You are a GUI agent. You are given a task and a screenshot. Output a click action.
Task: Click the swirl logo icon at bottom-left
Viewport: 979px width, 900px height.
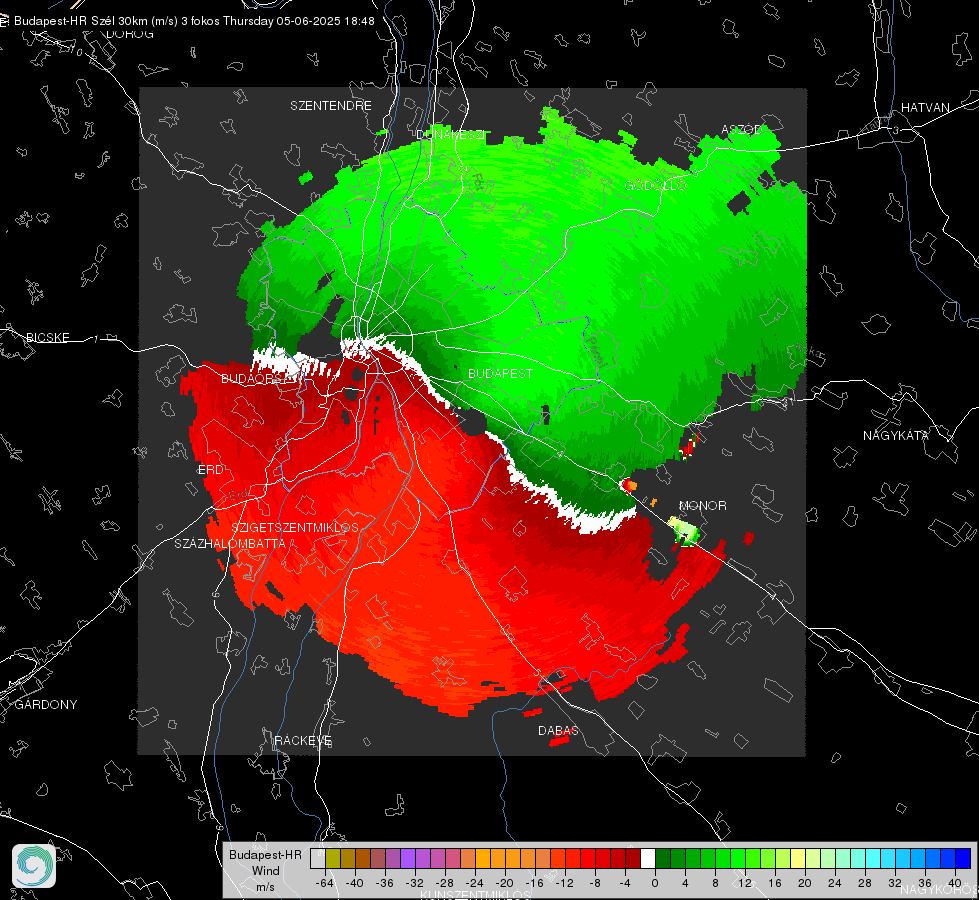[34, 866]
